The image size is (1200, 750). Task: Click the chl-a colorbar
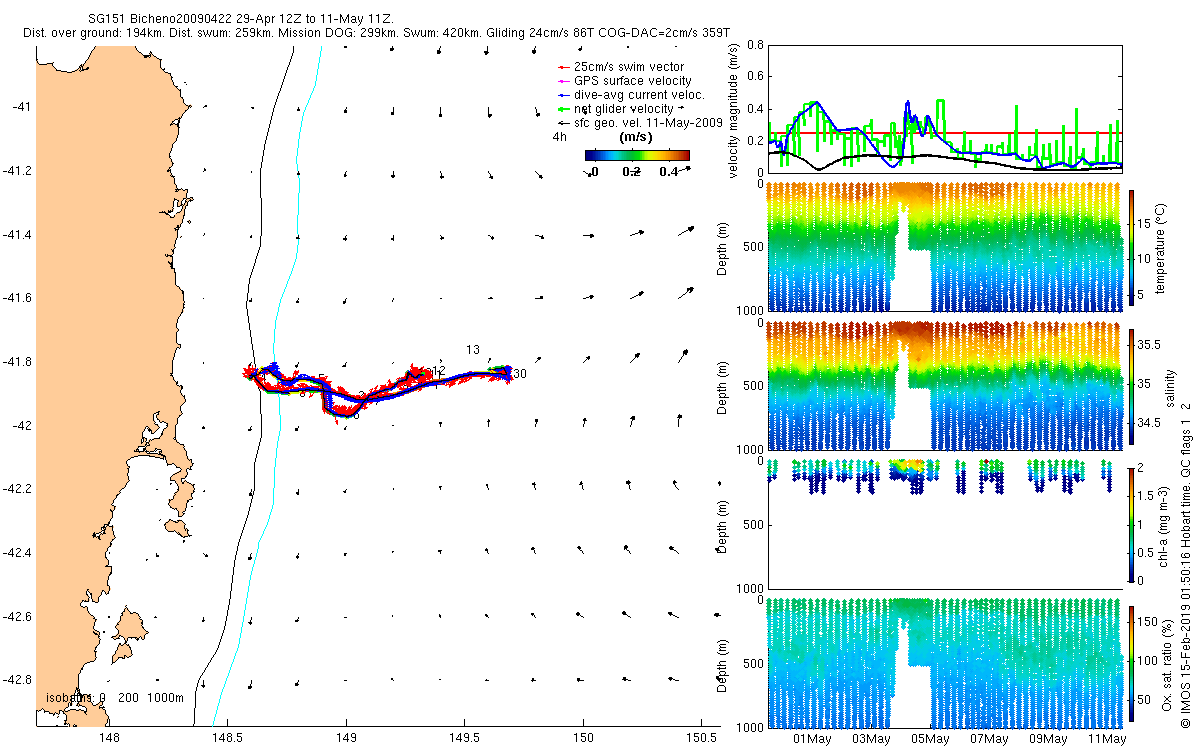1132,524
